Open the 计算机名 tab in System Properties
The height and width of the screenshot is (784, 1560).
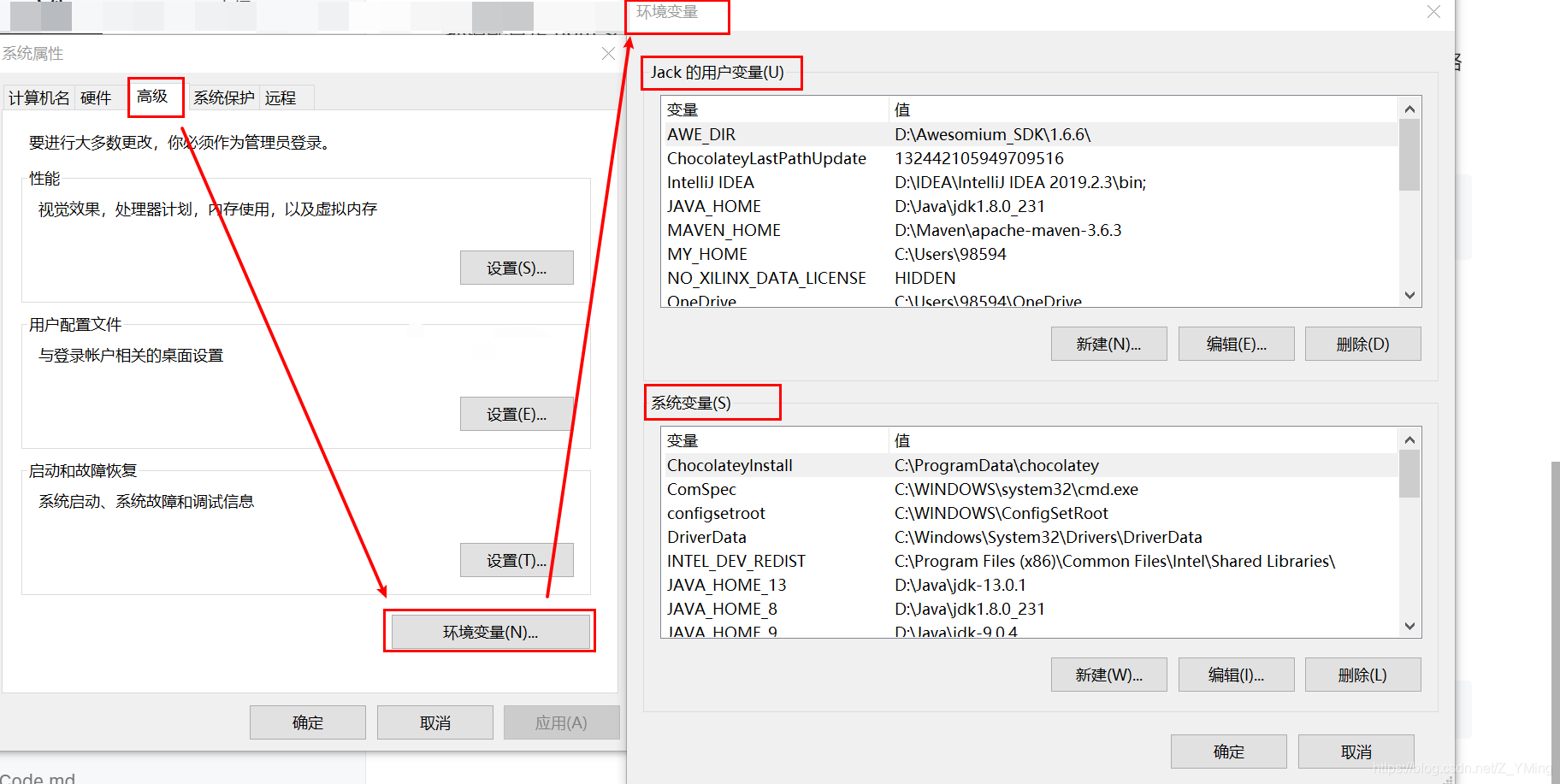39,98
